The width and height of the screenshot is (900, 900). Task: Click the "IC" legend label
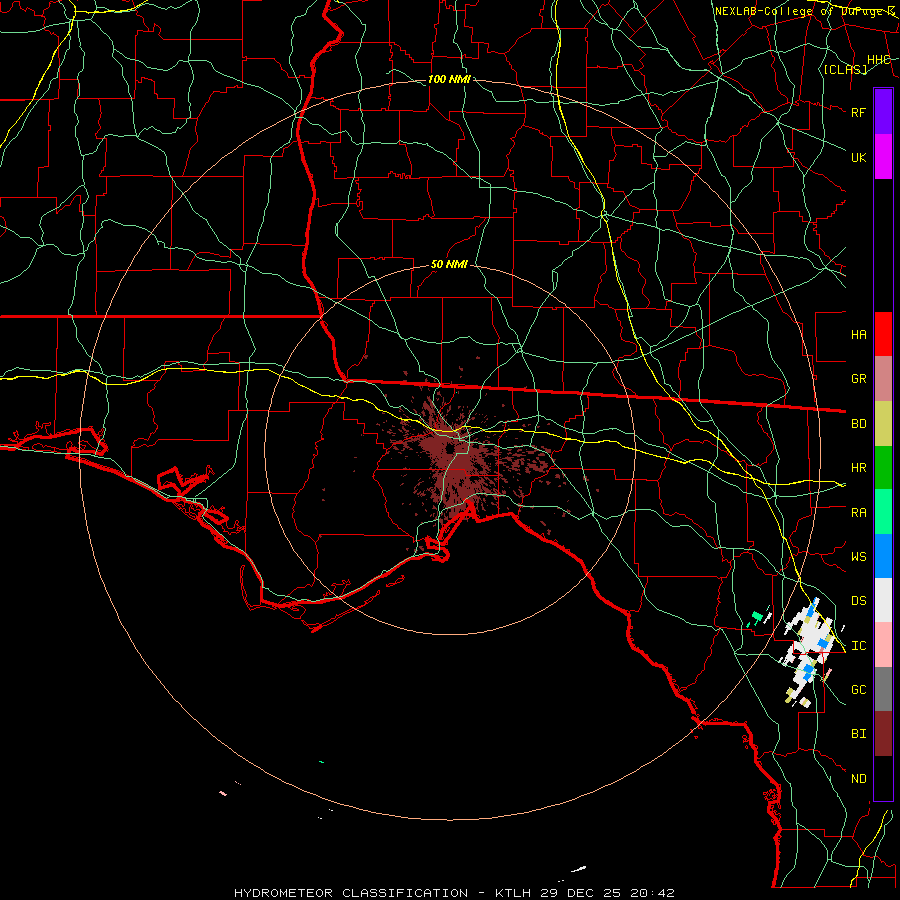[x=858, y=645]
